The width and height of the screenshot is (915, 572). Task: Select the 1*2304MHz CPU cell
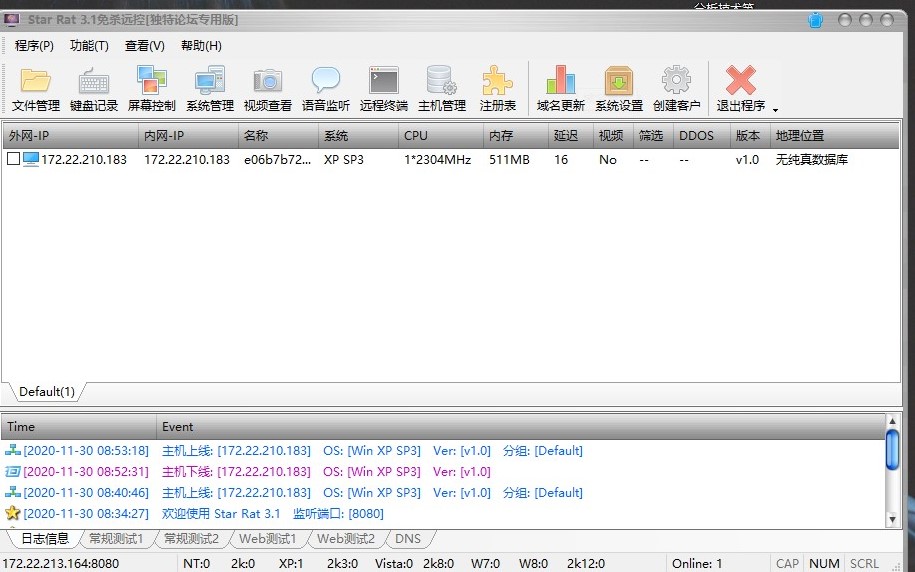tap(437, 159)
